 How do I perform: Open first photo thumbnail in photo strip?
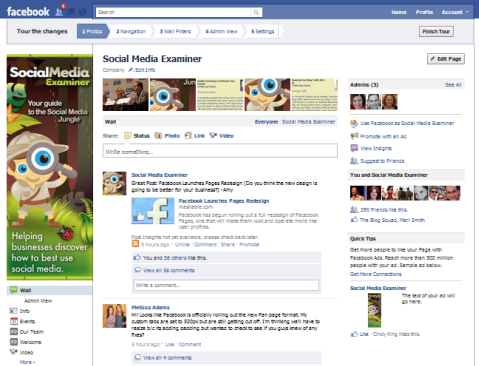coord(125,95)
